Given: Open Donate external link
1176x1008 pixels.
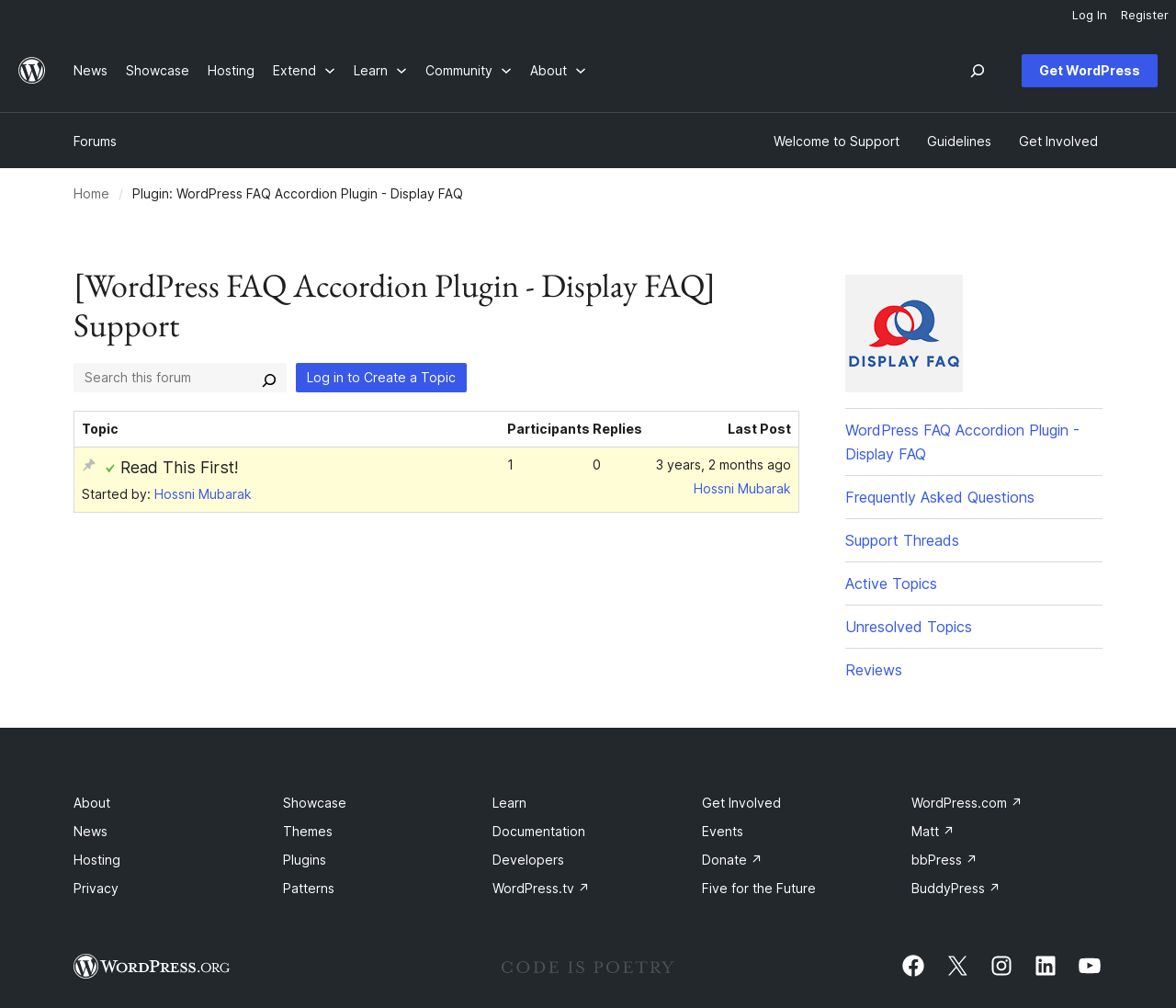Looking at the screenshot, I should (731, 860).
